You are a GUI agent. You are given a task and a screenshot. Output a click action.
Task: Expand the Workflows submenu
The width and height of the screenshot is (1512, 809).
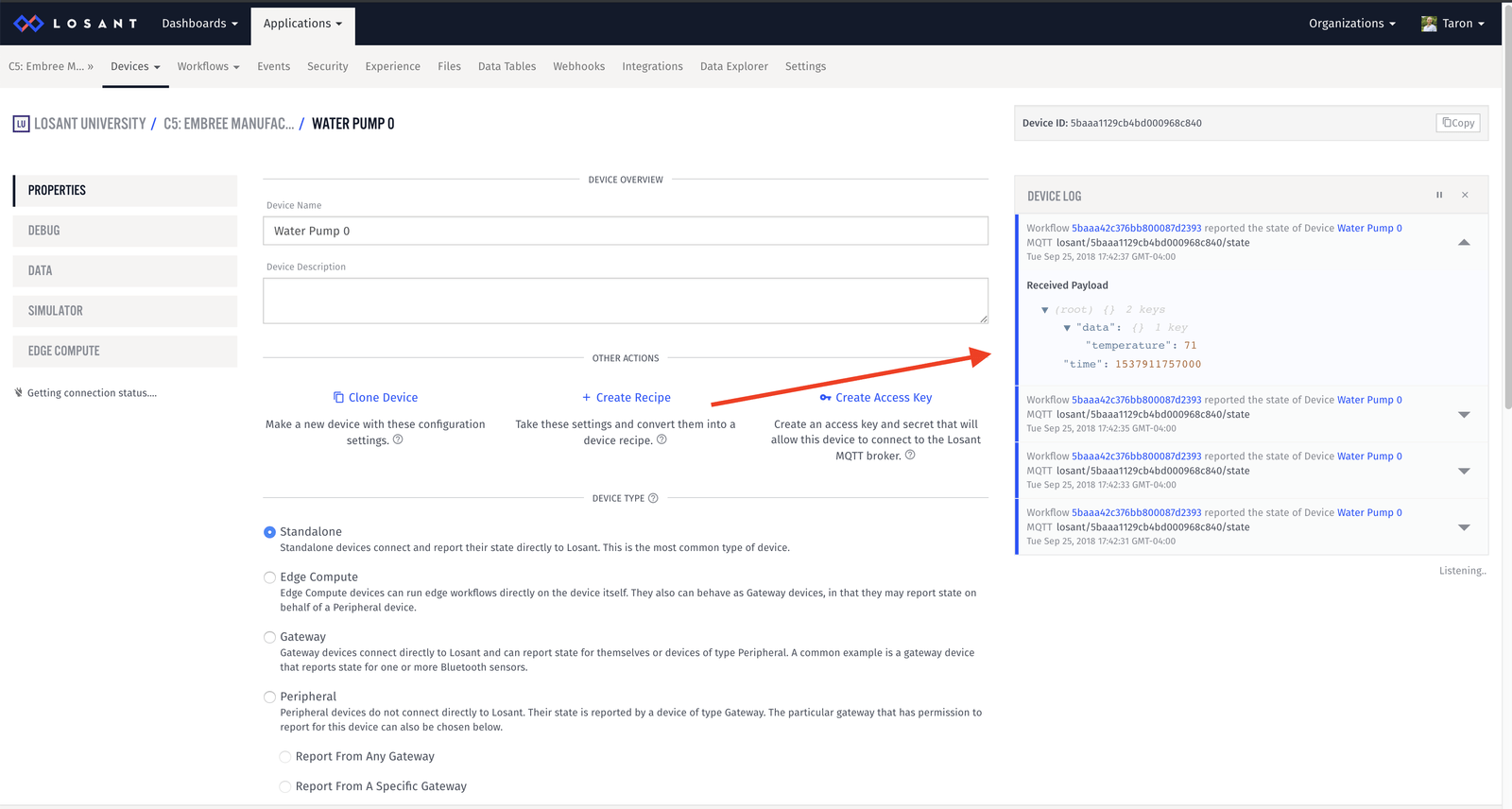[208, 66]
